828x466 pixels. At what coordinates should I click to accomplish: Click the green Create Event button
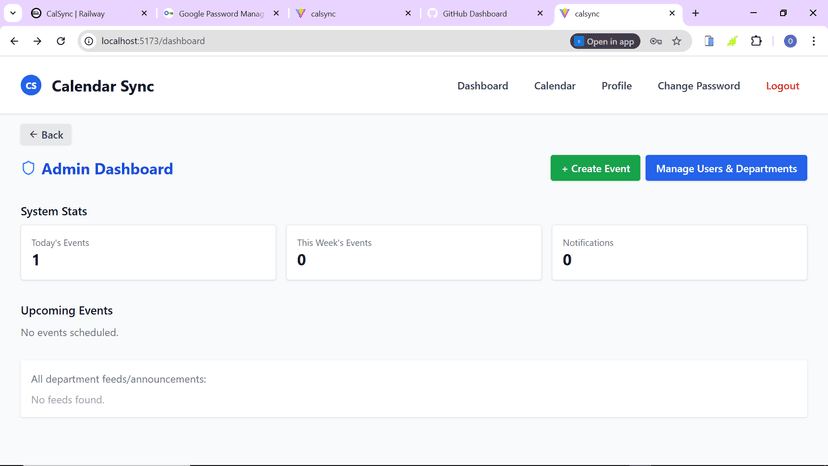[595, 168]
